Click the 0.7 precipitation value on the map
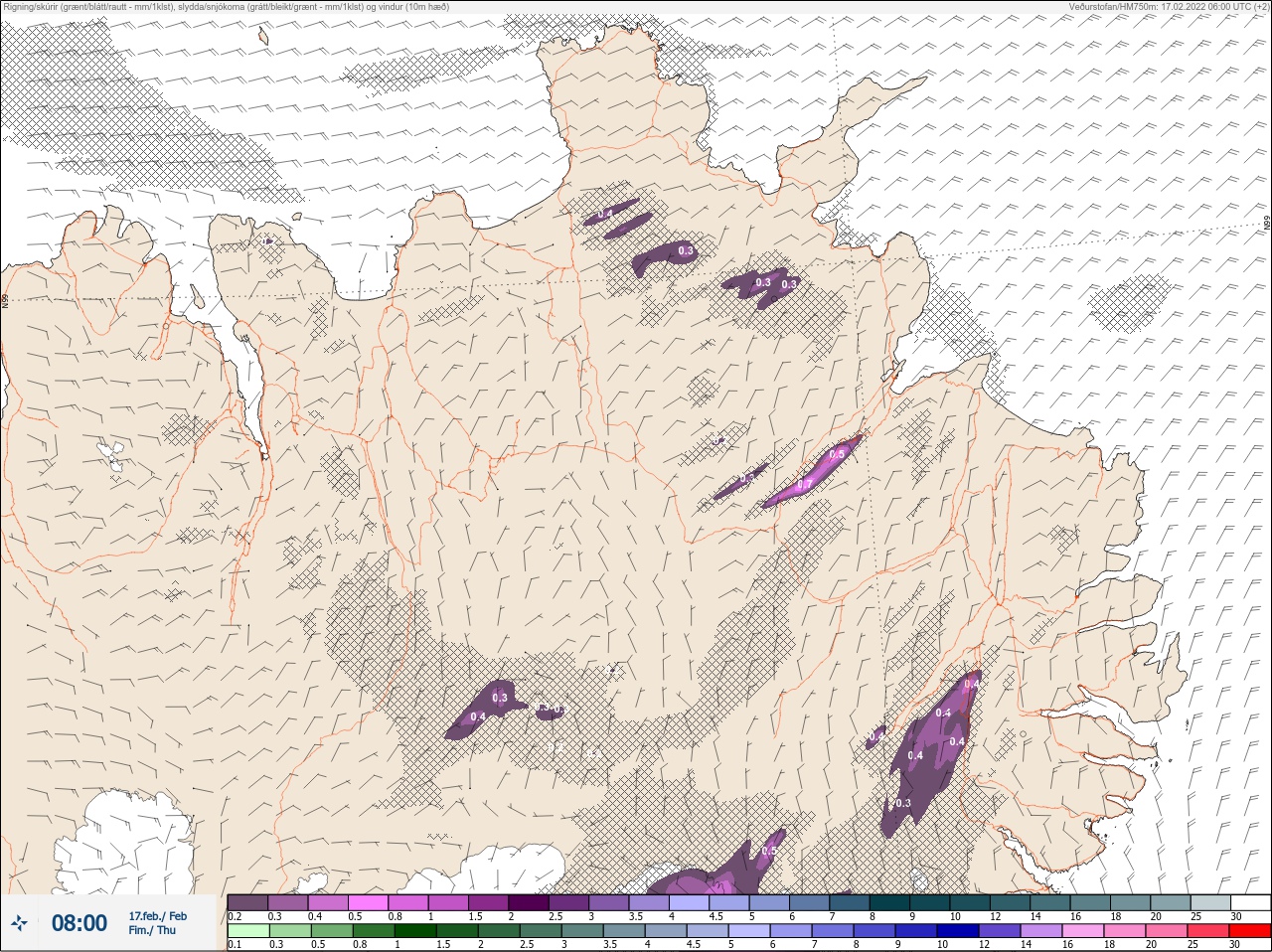1272x952 pixels. click(806, 484)
